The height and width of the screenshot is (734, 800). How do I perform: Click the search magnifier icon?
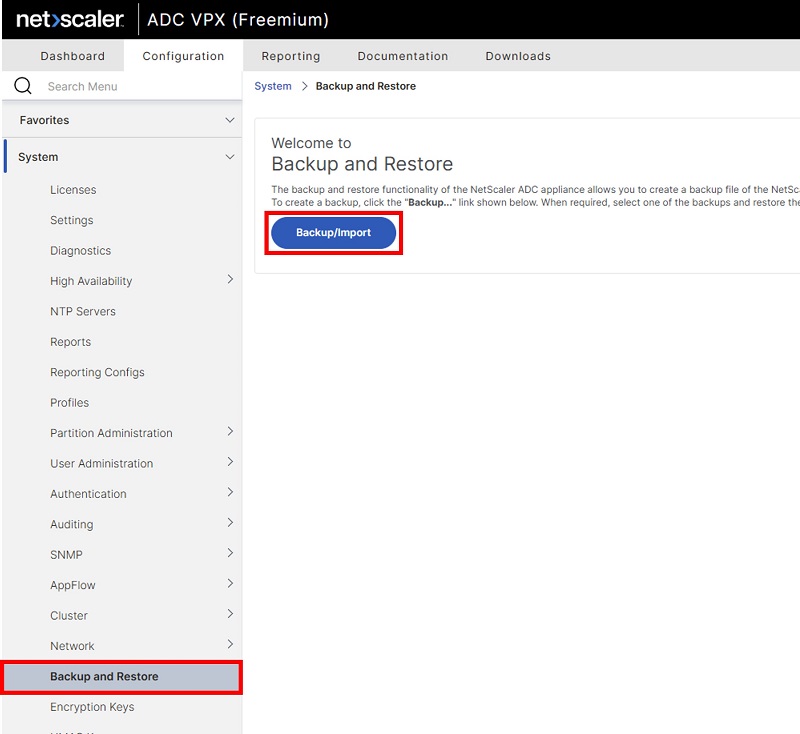click(22, 86)
